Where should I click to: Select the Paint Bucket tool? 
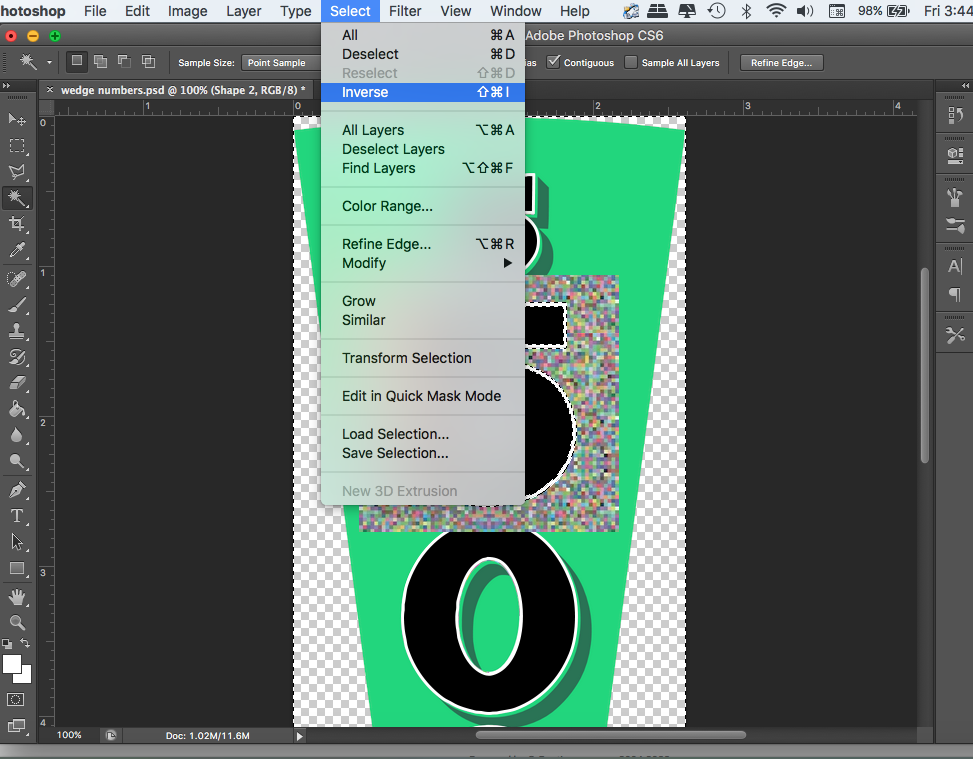(x=17, y=409)
